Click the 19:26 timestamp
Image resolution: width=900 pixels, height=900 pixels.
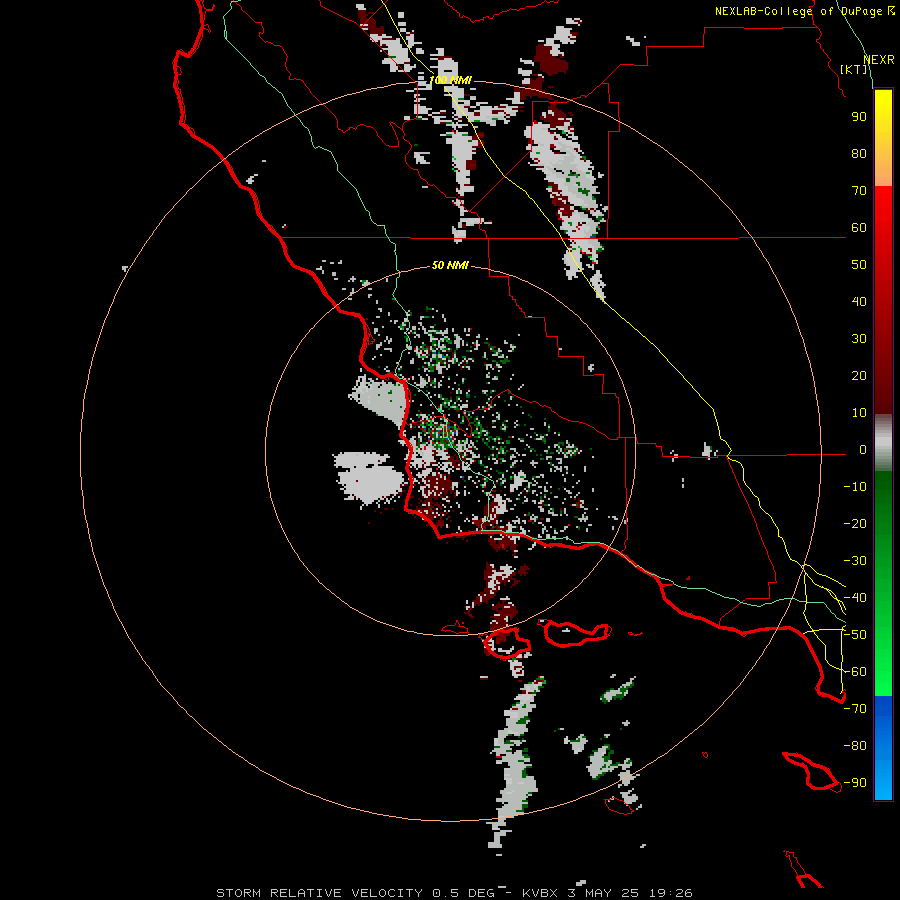click(x=671, y=893)
